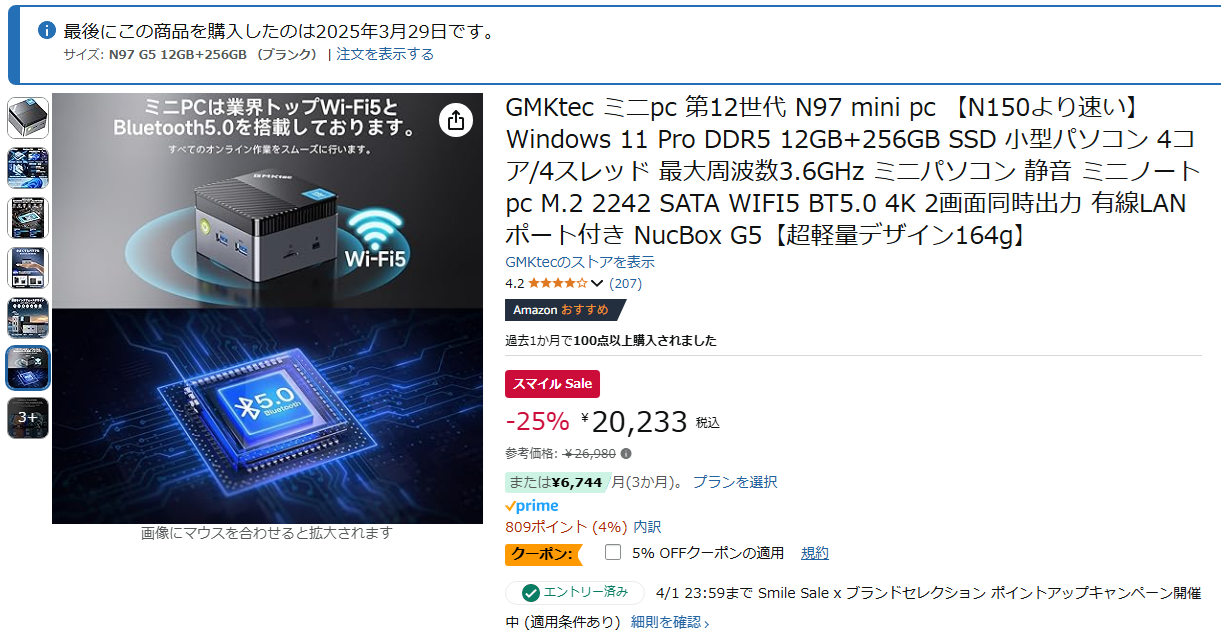The image size is (1221, 632).
Task: Click main Wi-Fi5 Bluetooth product image
Action: 267,308
